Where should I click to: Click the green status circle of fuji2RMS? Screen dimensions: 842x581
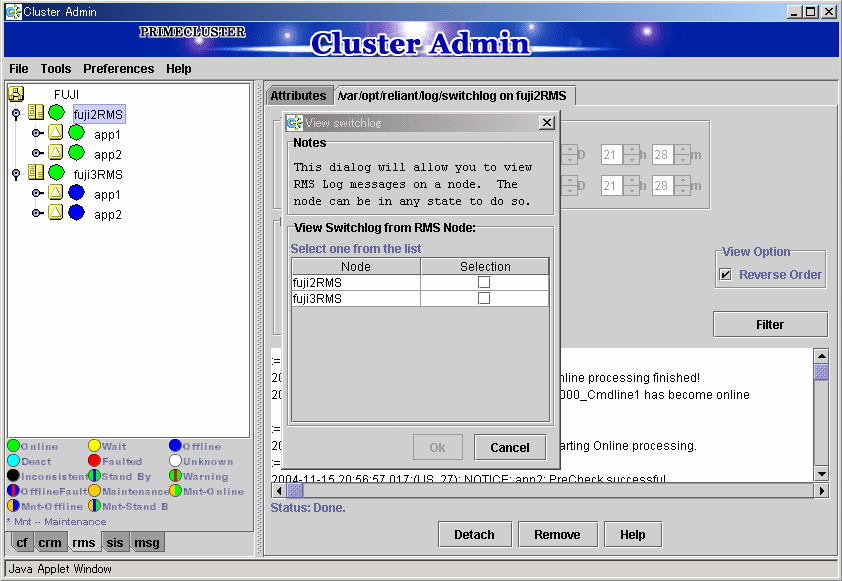point(56,113)
